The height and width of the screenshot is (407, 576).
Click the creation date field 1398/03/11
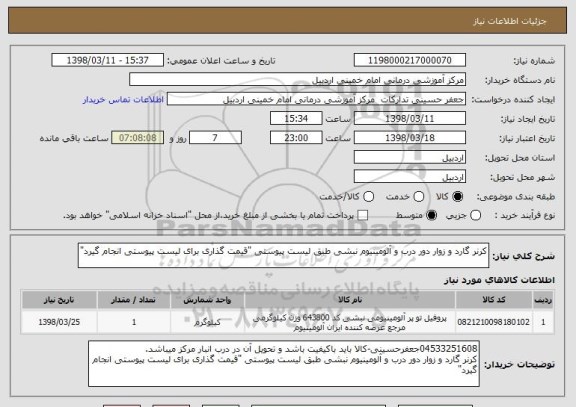[410, 118]
